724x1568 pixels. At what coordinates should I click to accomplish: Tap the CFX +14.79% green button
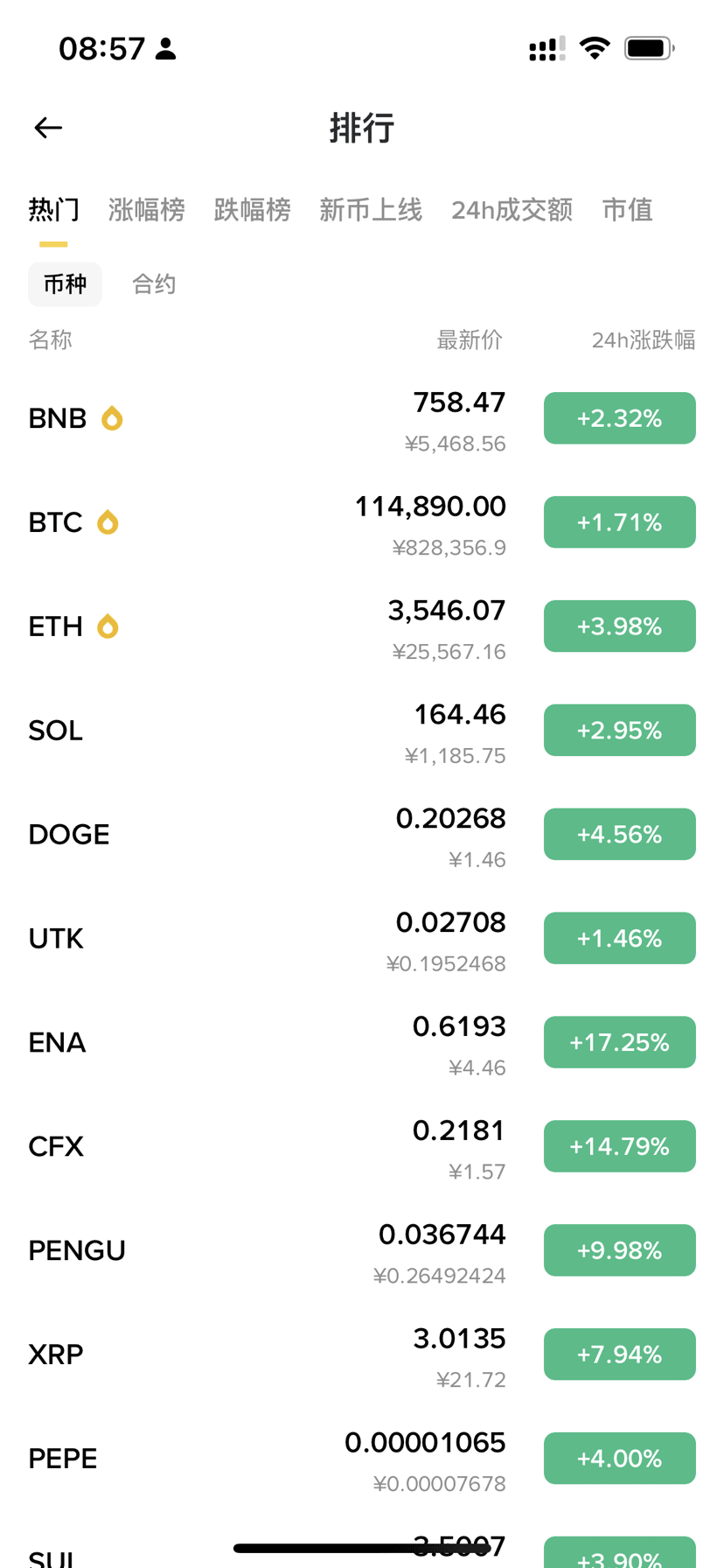coord(620,1146)
